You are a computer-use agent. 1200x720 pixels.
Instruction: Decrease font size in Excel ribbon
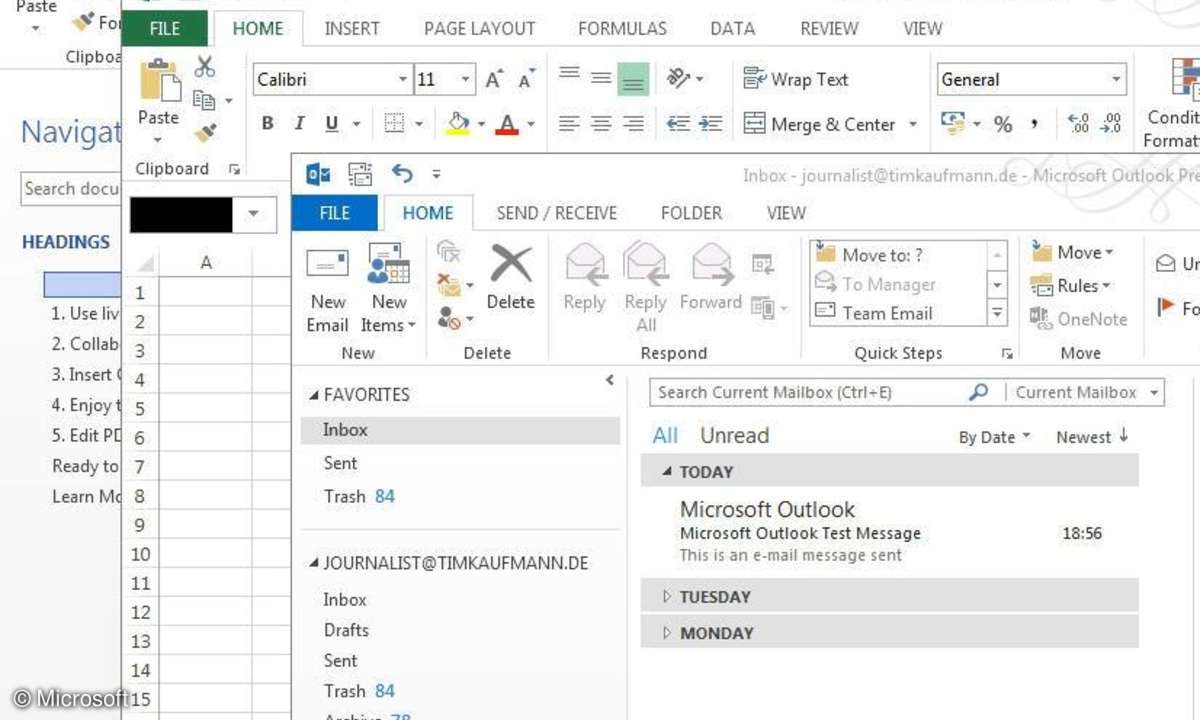(525, 80)
